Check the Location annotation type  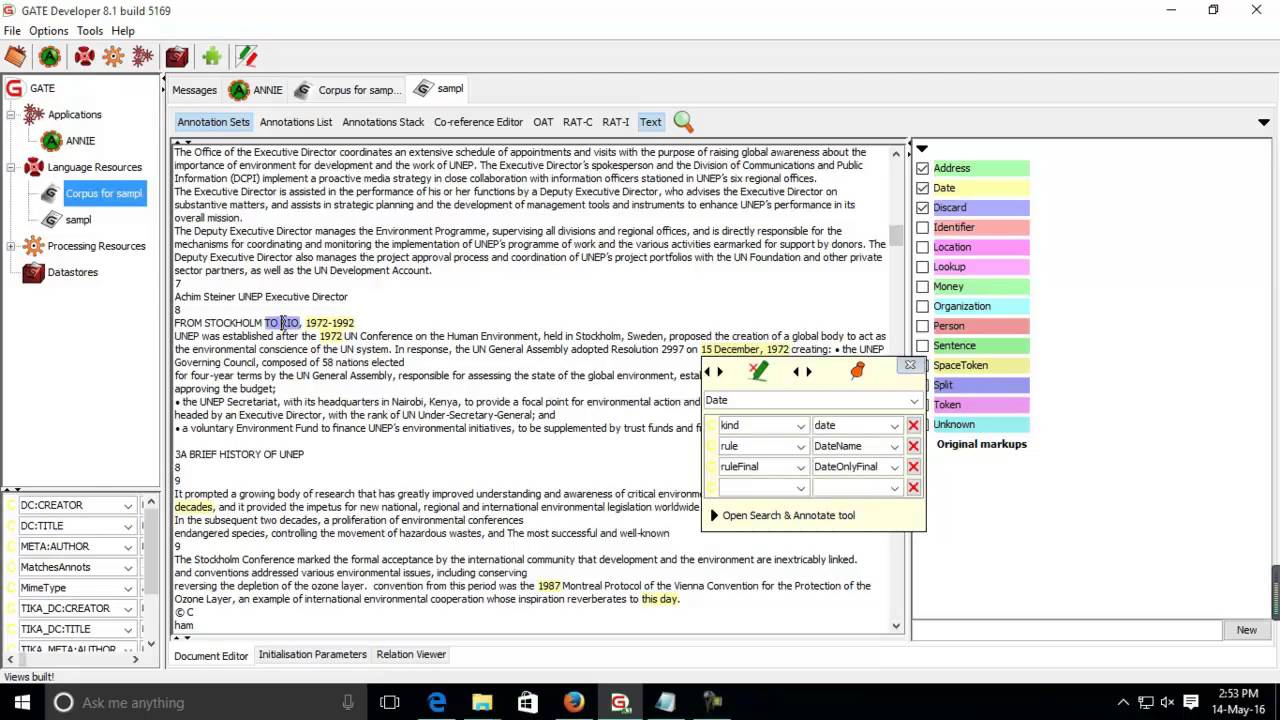click(x=923, y=247)
